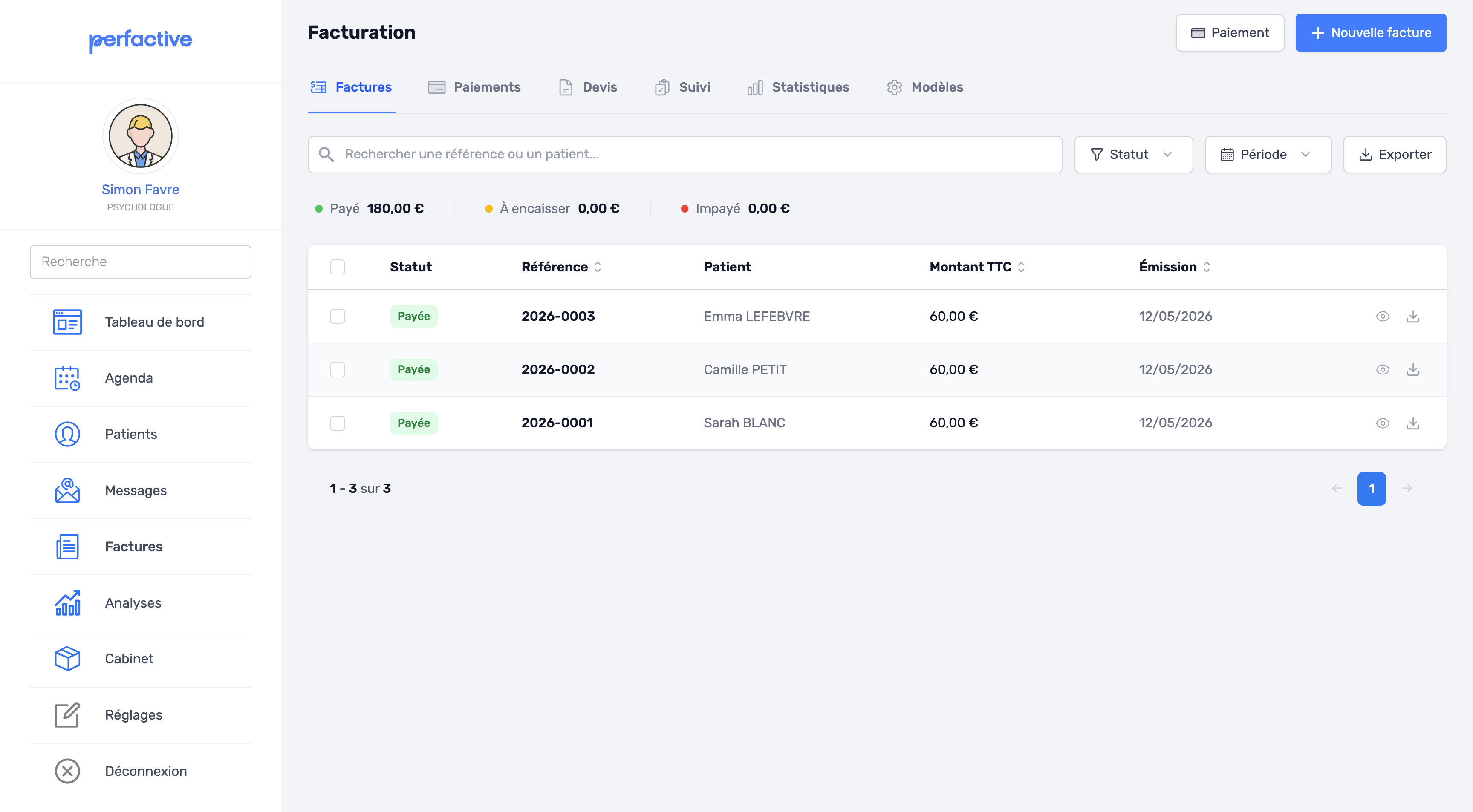This screenshot has width=1473, height=812.
Task: Toggle the select-all checkbox in table header
Action: (x=338, y=267)
